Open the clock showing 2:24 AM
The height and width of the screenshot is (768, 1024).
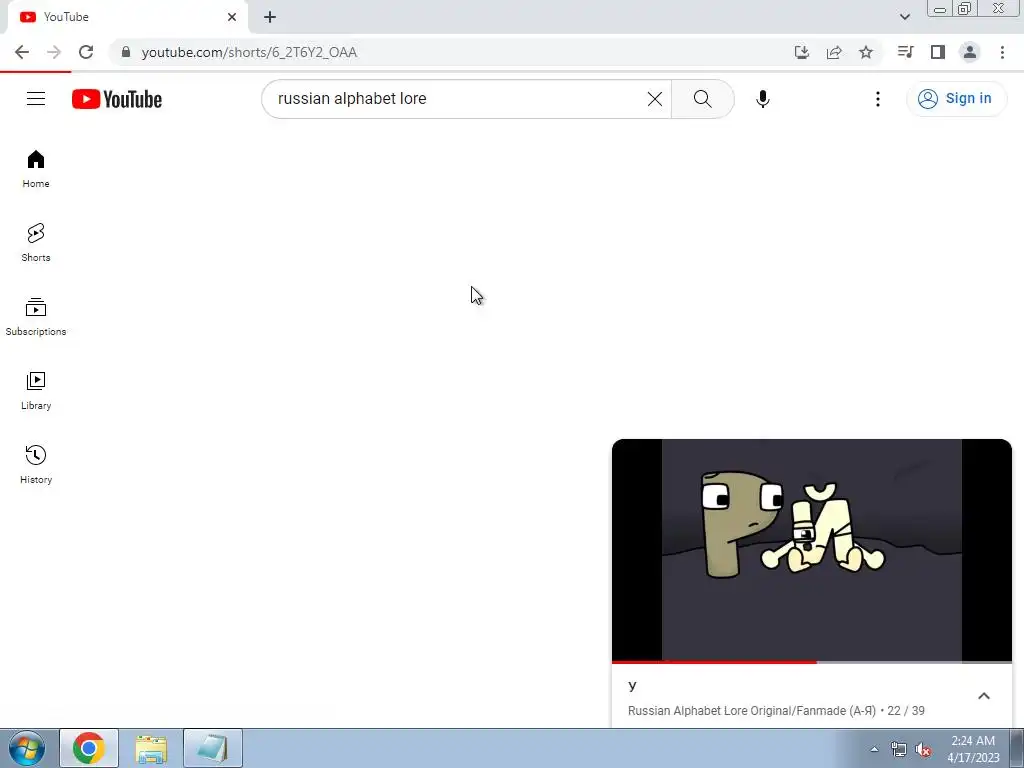973,749
